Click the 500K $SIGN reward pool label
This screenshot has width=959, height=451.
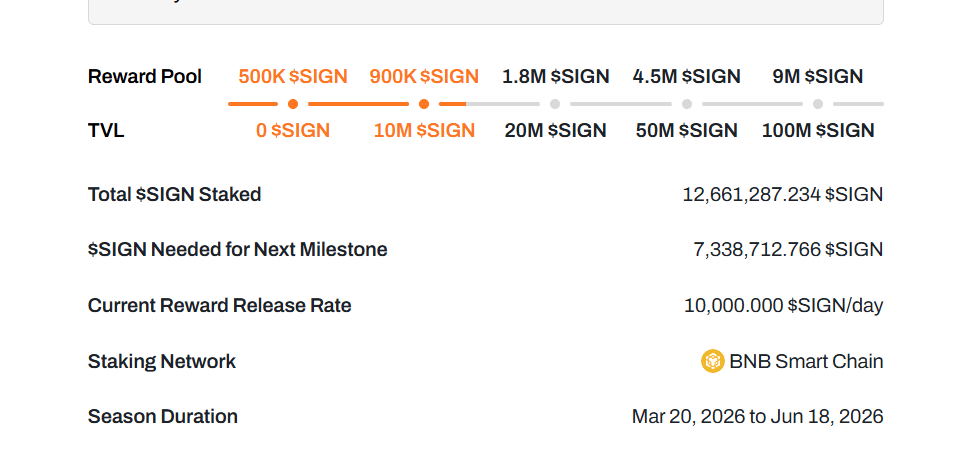[293, 76]
